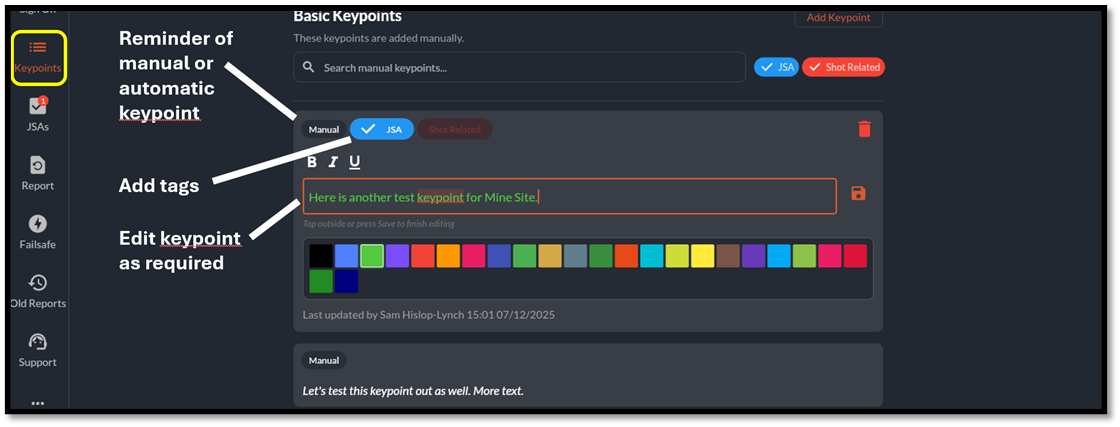This screenshot has height=427, width=1120.
Task: Save the keypoint with floppy disk icon
Action: coord(858,193)
